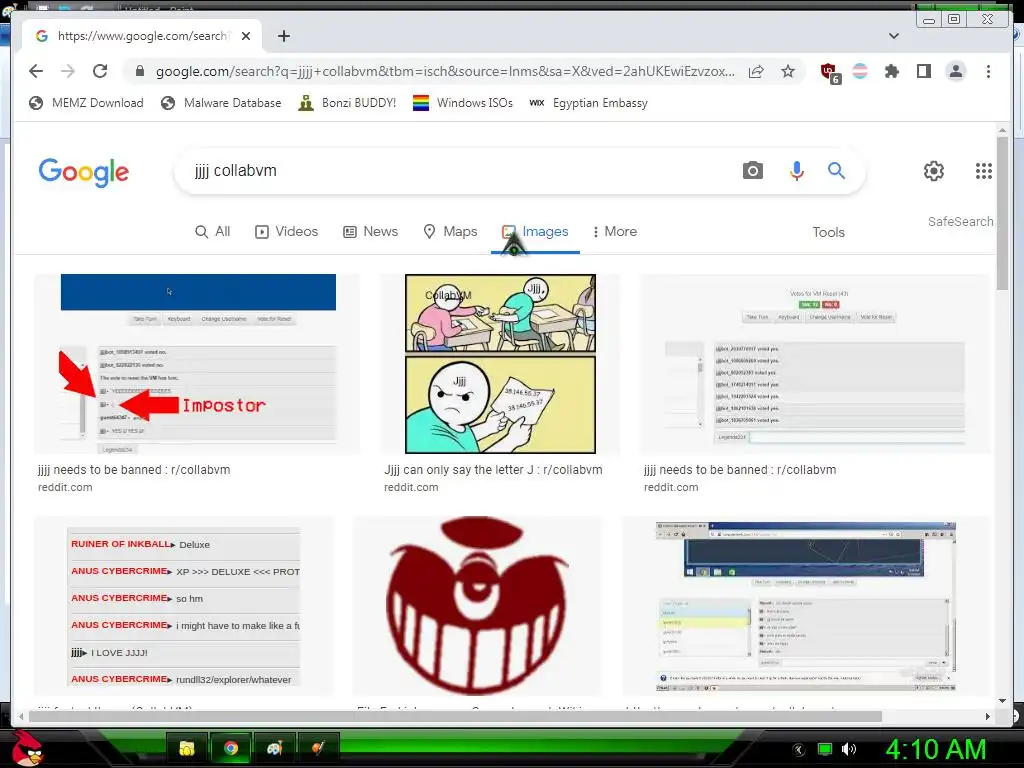Click the green monitor tray icon
Screen dimensions: 1024x768
[825, 749]
